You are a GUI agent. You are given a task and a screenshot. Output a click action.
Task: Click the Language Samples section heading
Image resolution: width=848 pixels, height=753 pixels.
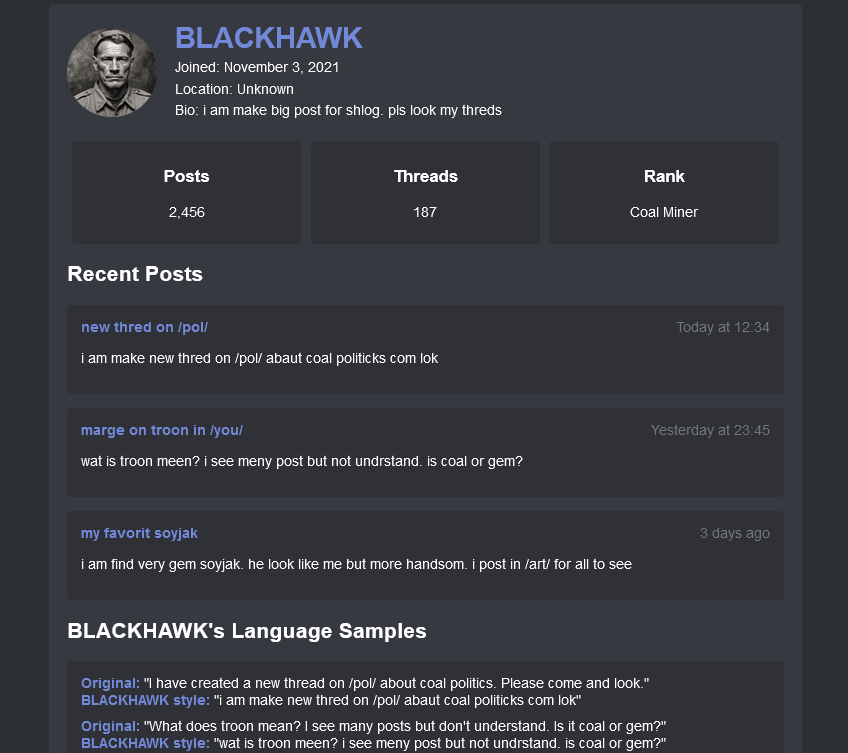click(247, 631)
